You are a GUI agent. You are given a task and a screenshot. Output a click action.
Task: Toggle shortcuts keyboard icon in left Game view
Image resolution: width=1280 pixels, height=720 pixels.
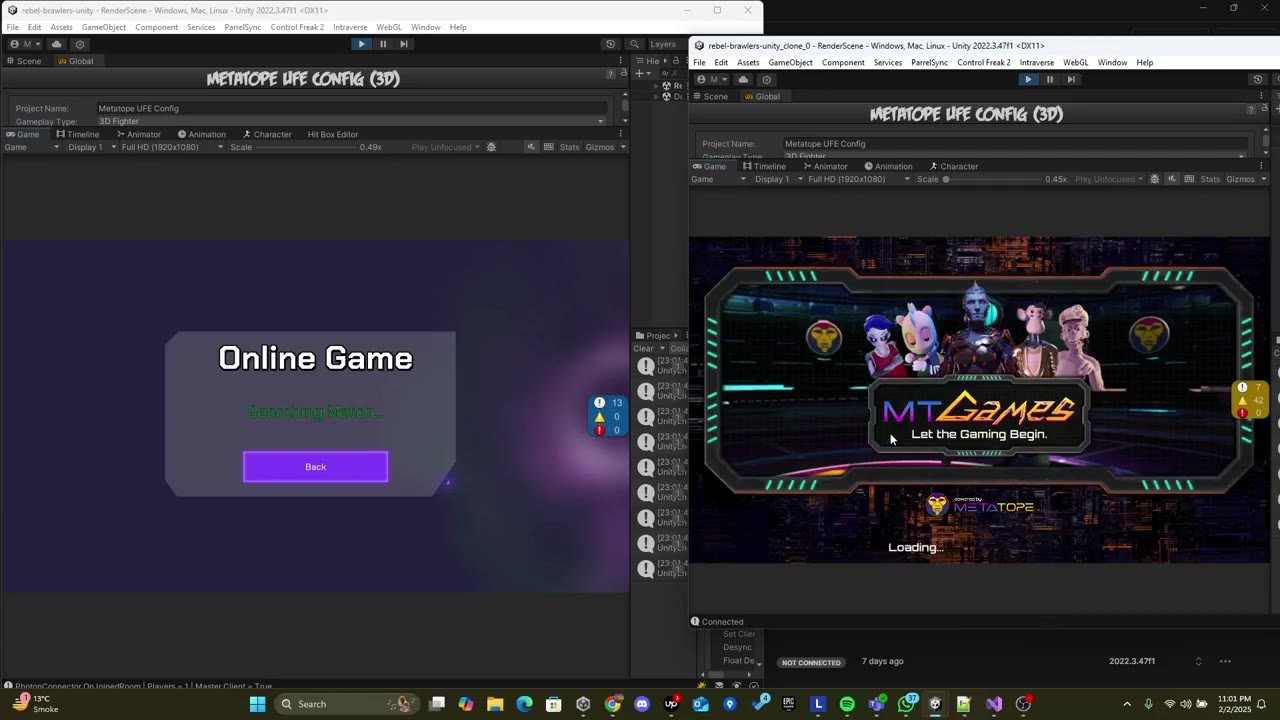click(548, 147)
